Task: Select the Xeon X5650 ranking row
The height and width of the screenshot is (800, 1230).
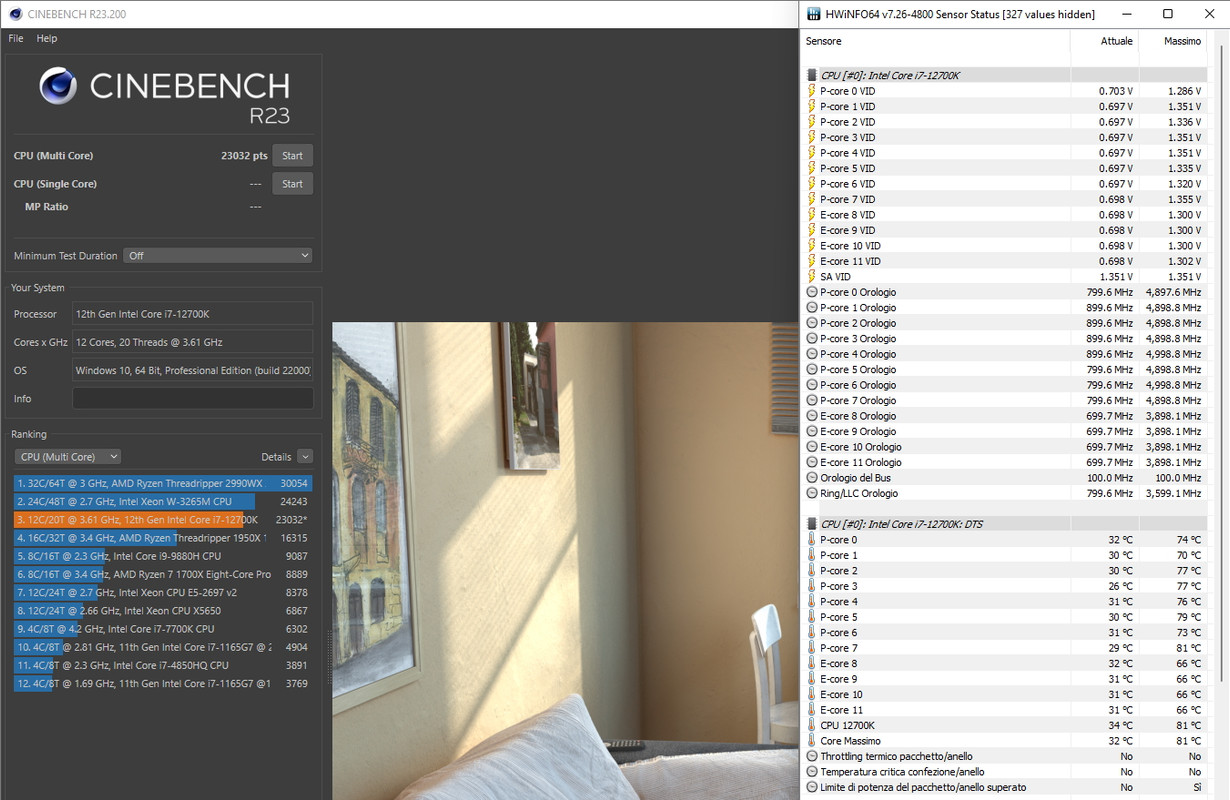Action: tap(163, 610)
